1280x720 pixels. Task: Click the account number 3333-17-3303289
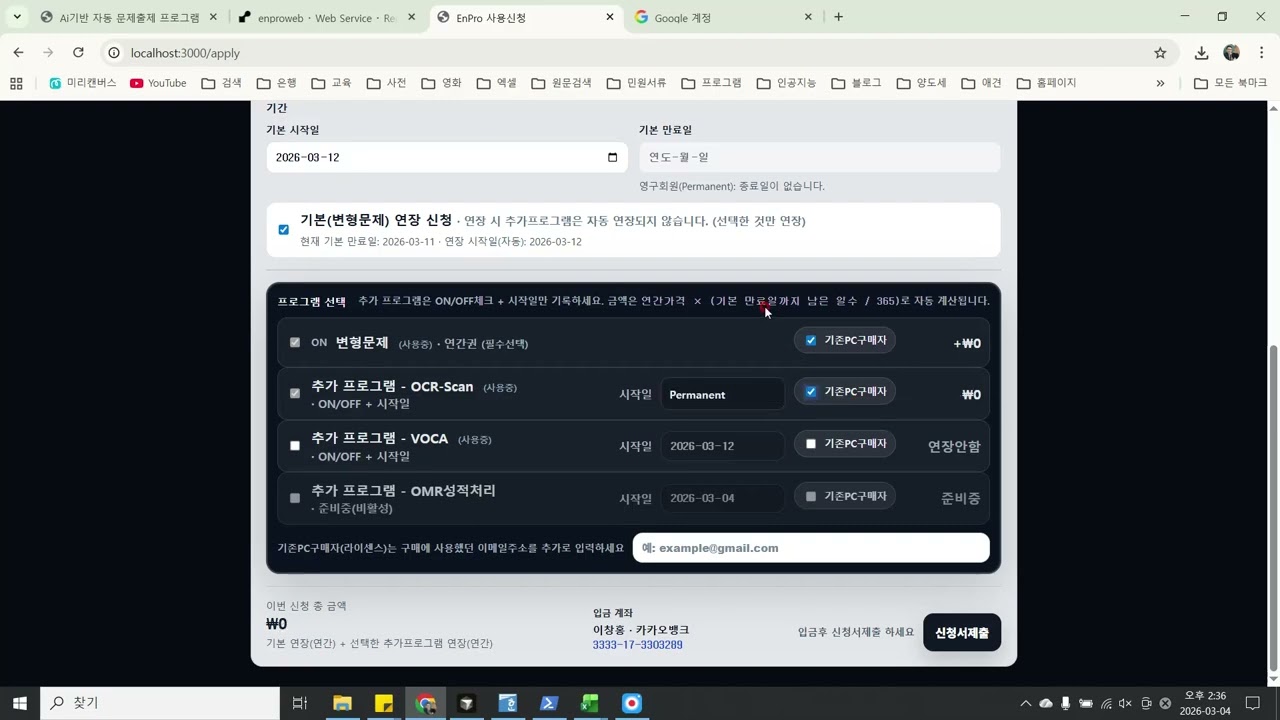pos(638,645)
